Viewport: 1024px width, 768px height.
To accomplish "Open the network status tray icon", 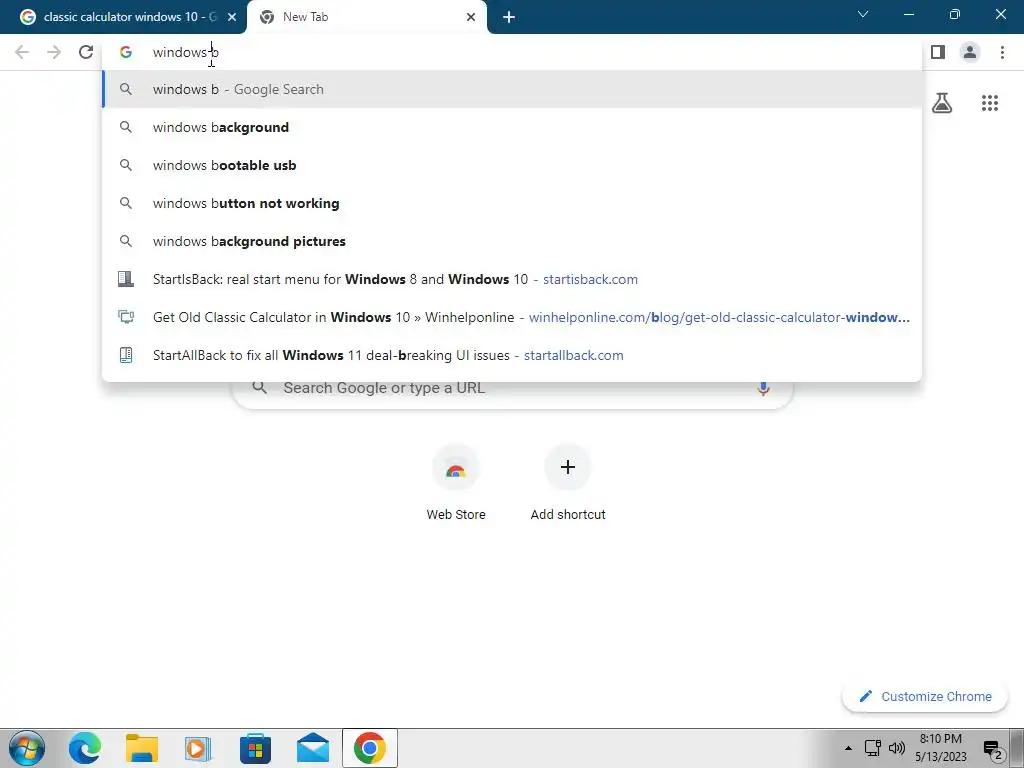I will point(872,748).
